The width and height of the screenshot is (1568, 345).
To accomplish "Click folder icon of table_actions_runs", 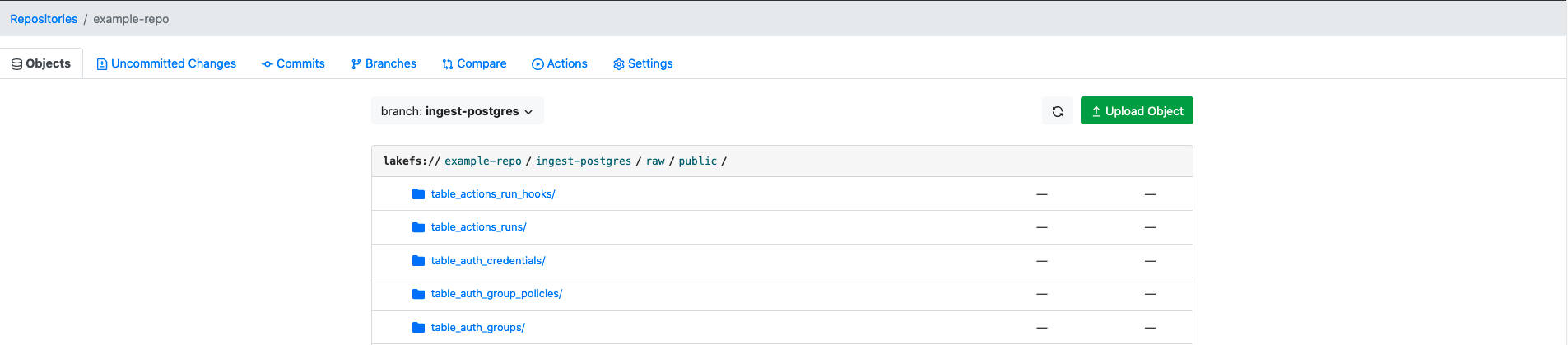I will point(418,227).
